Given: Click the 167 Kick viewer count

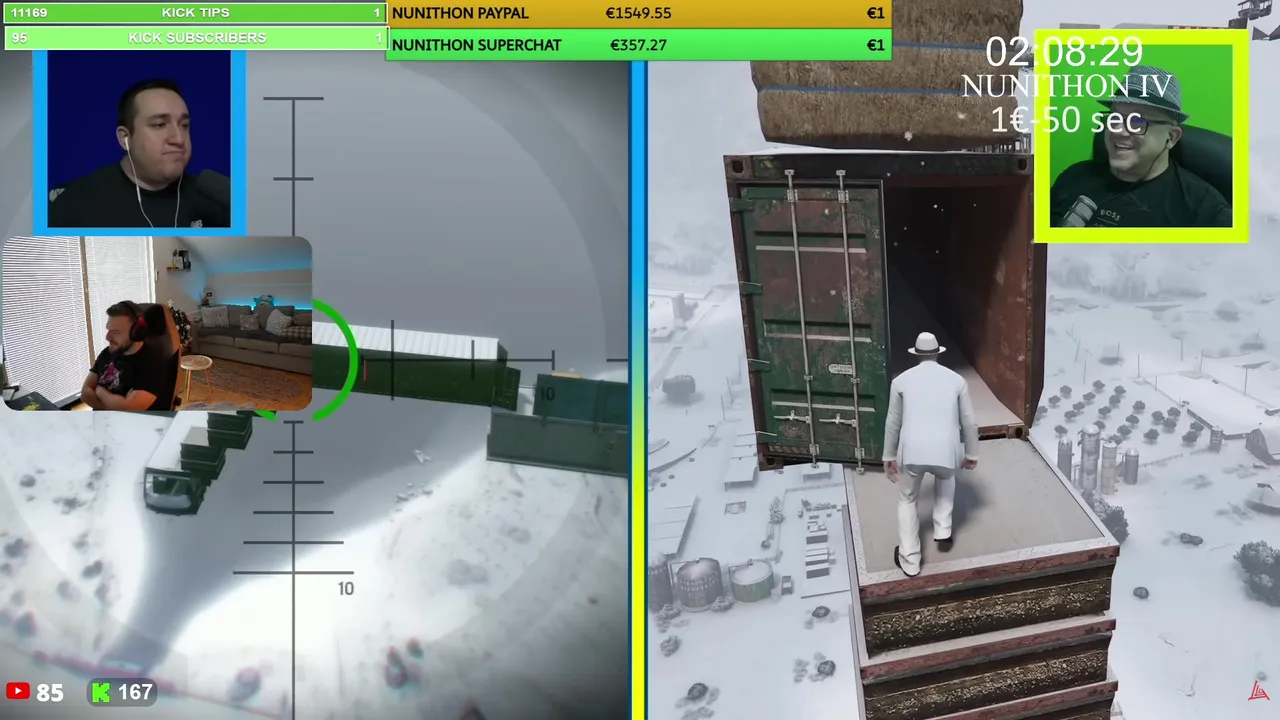Looking at the screenshot, I should click(x=135, y=692).
